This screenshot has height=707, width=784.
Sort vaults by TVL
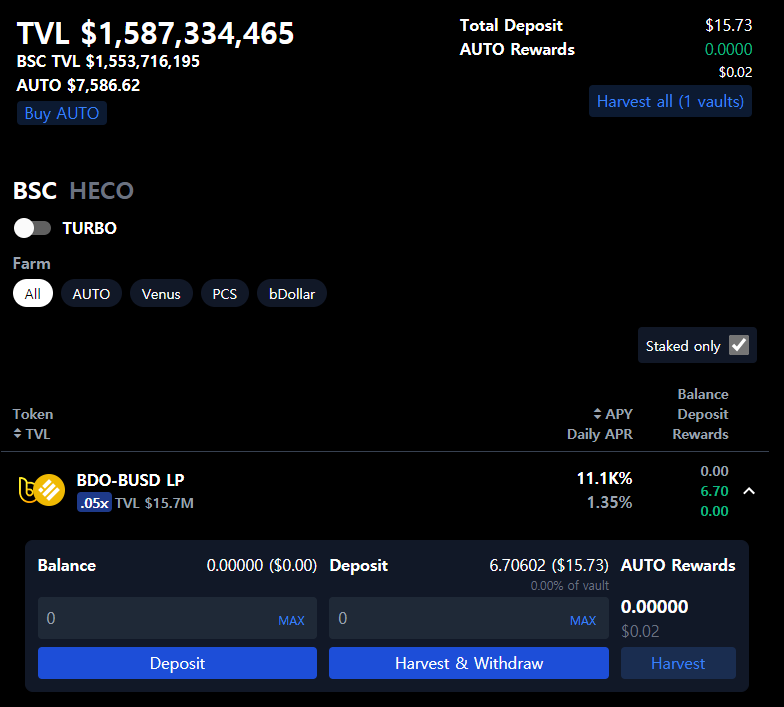click(32, 434)
